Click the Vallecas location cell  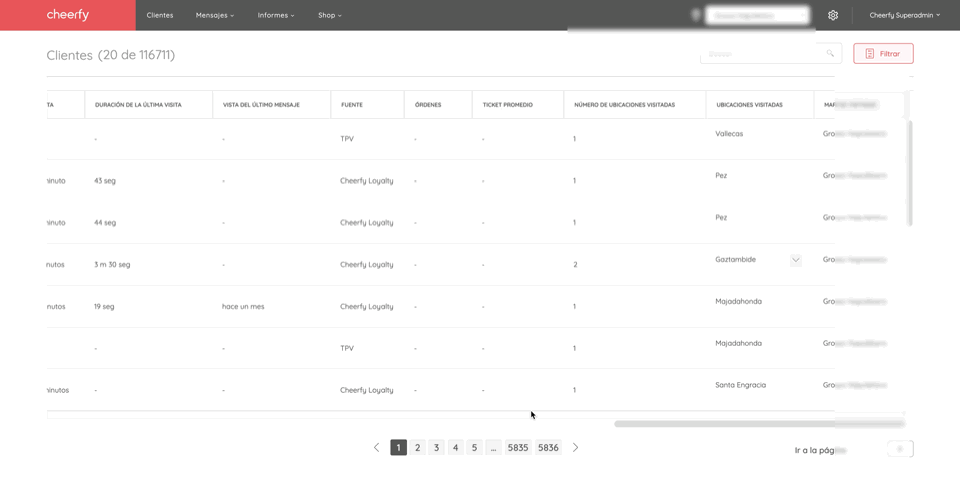pos(729,134)
